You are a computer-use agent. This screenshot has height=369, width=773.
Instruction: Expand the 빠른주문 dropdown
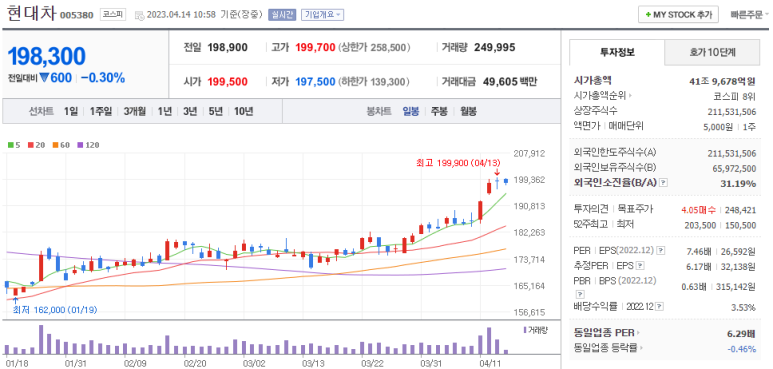[749, 15]
